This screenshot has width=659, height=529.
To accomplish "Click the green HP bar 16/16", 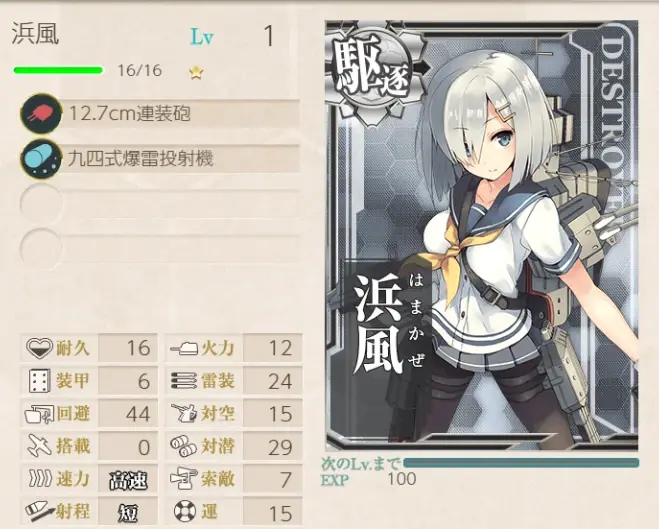I will pos(58,70).
